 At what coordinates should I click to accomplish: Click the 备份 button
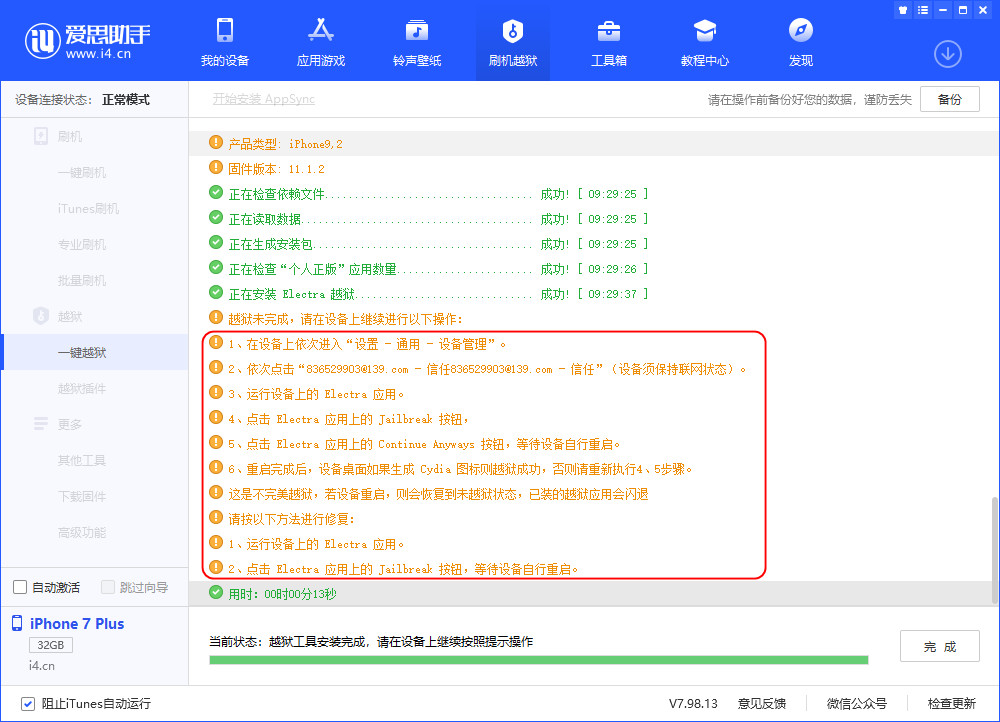click(950, 99)
